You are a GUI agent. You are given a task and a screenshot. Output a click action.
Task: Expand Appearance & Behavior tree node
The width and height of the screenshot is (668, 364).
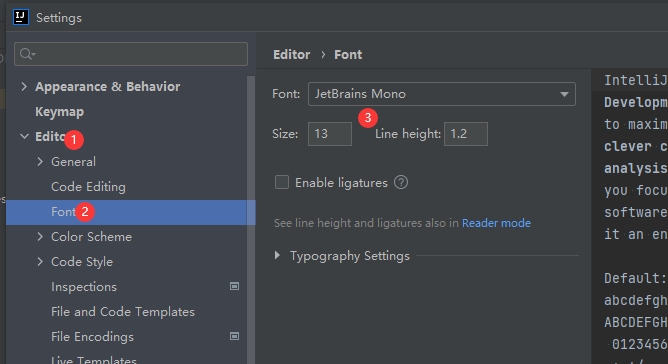[24, 87]
